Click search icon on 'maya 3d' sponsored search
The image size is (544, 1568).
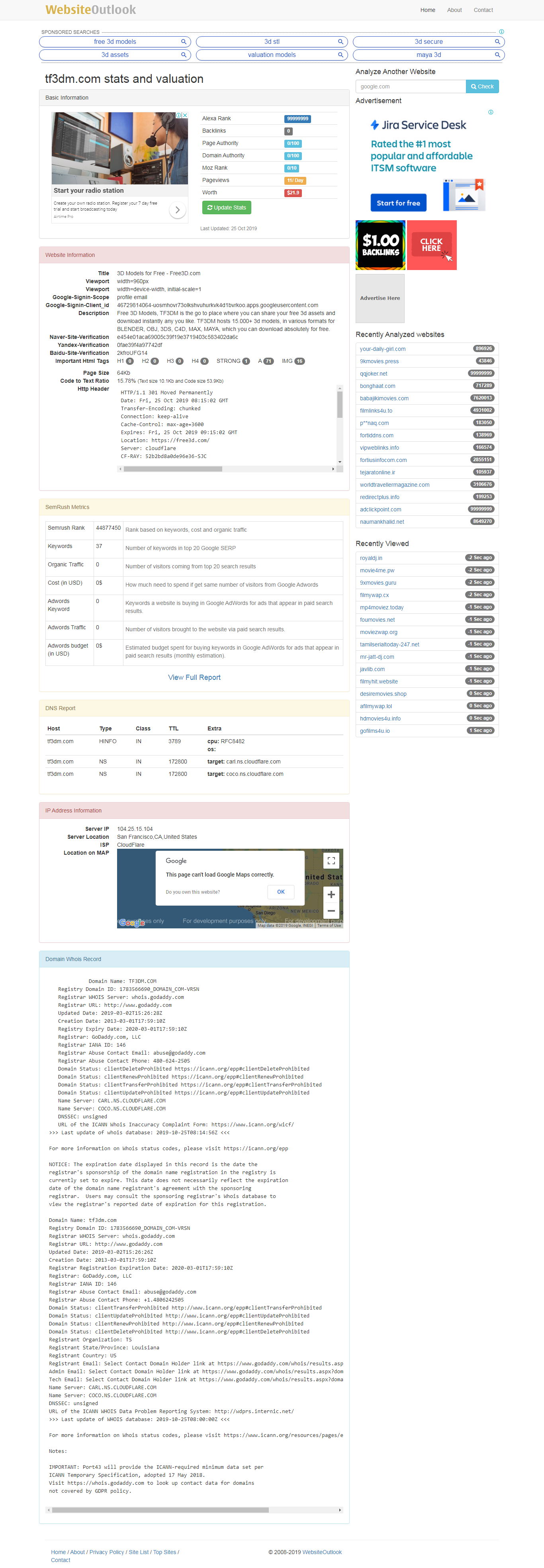coord(497,55)
